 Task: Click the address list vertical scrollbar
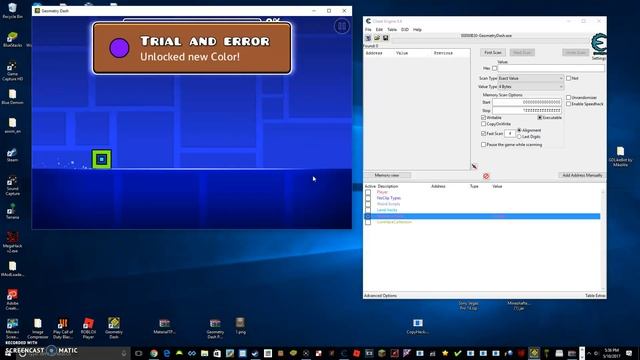click(603, 239)
